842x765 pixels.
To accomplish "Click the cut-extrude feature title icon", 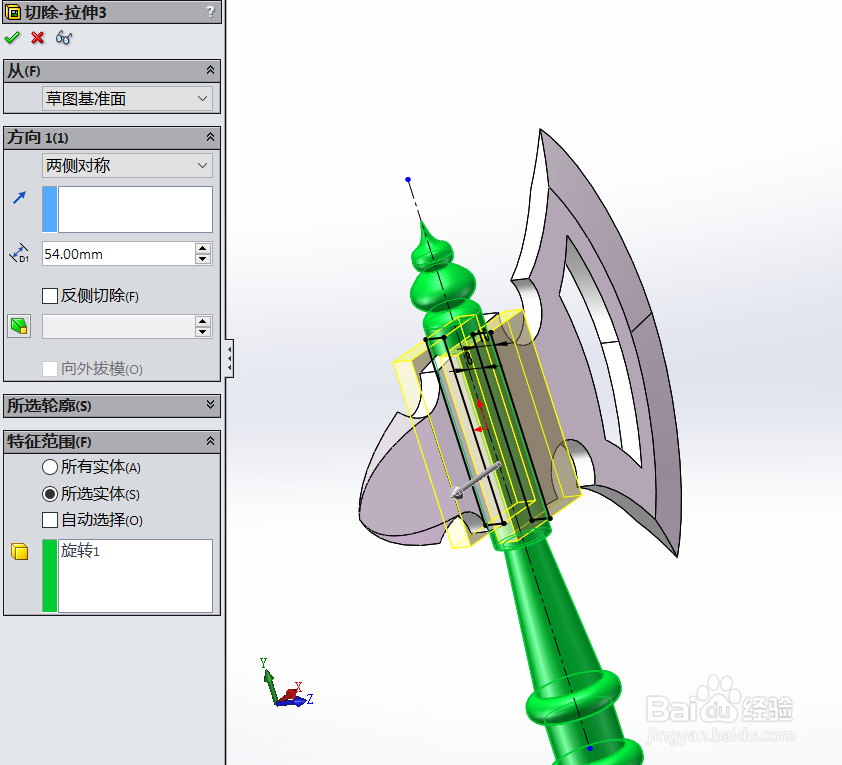I will 12,12.
